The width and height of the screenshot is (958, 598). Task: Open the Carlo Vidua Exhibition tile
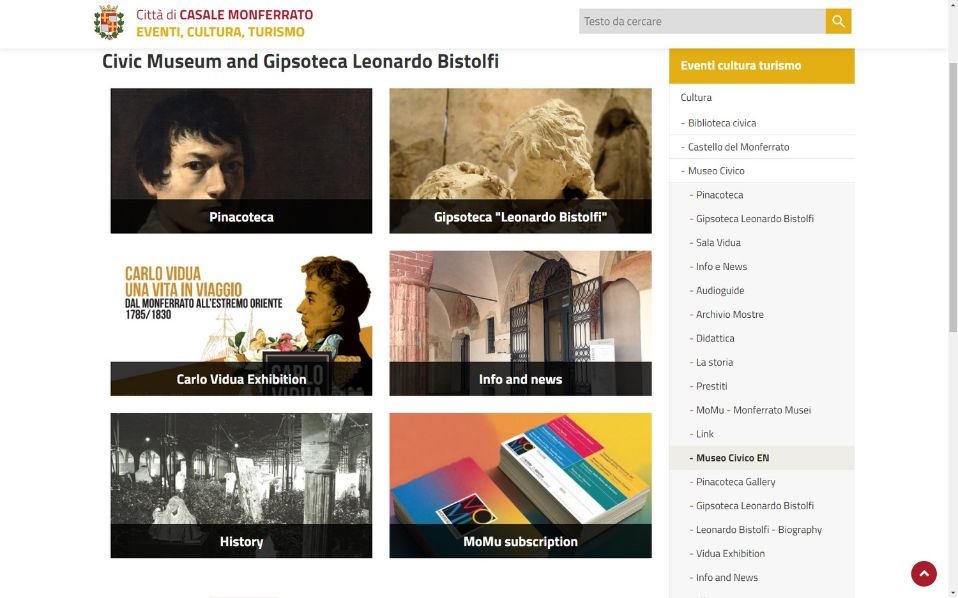(x=241, y=323)
